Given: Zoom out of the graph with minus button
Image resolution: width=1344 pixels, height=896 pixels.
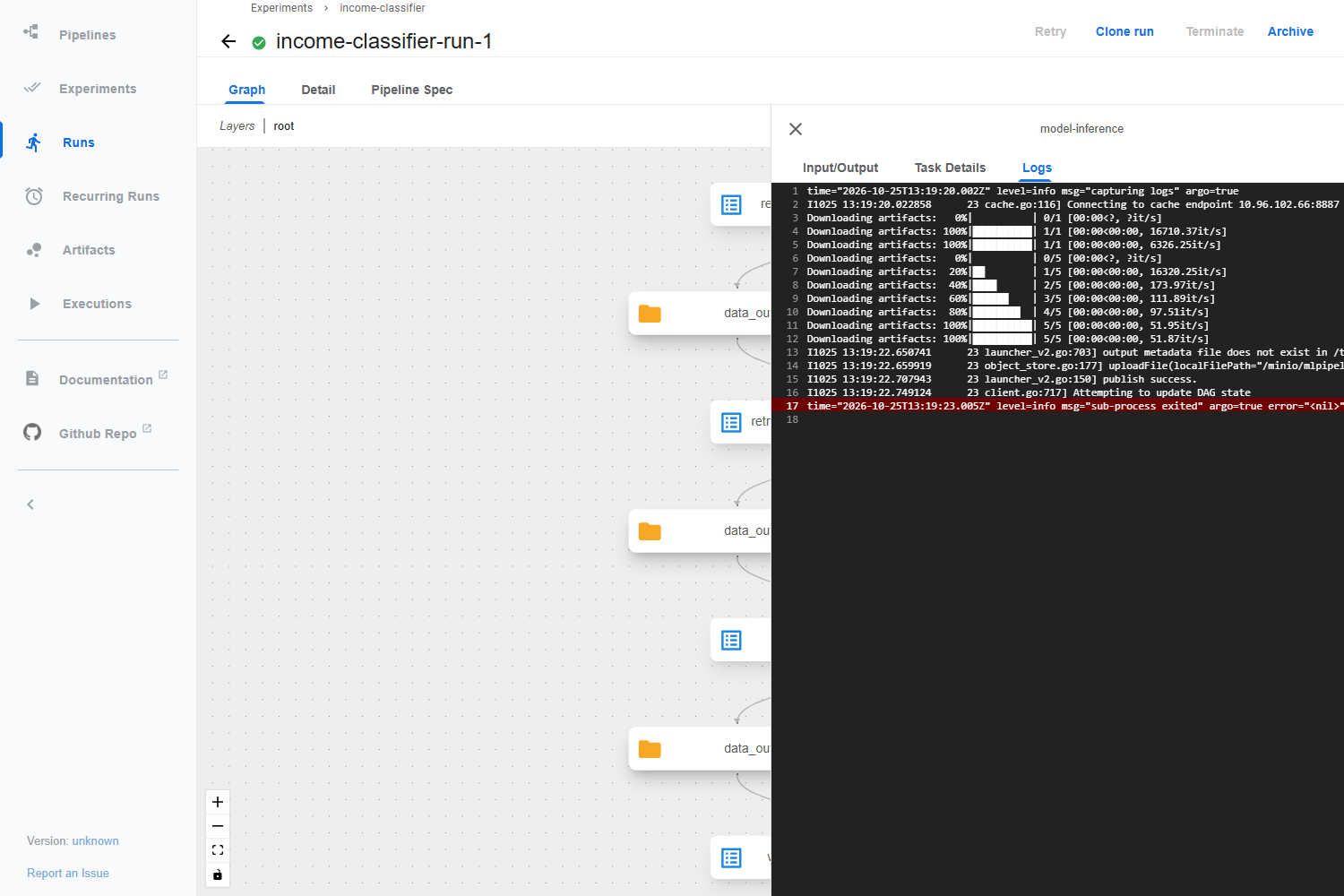Looking at the screenshot, I should click(218, 826).
